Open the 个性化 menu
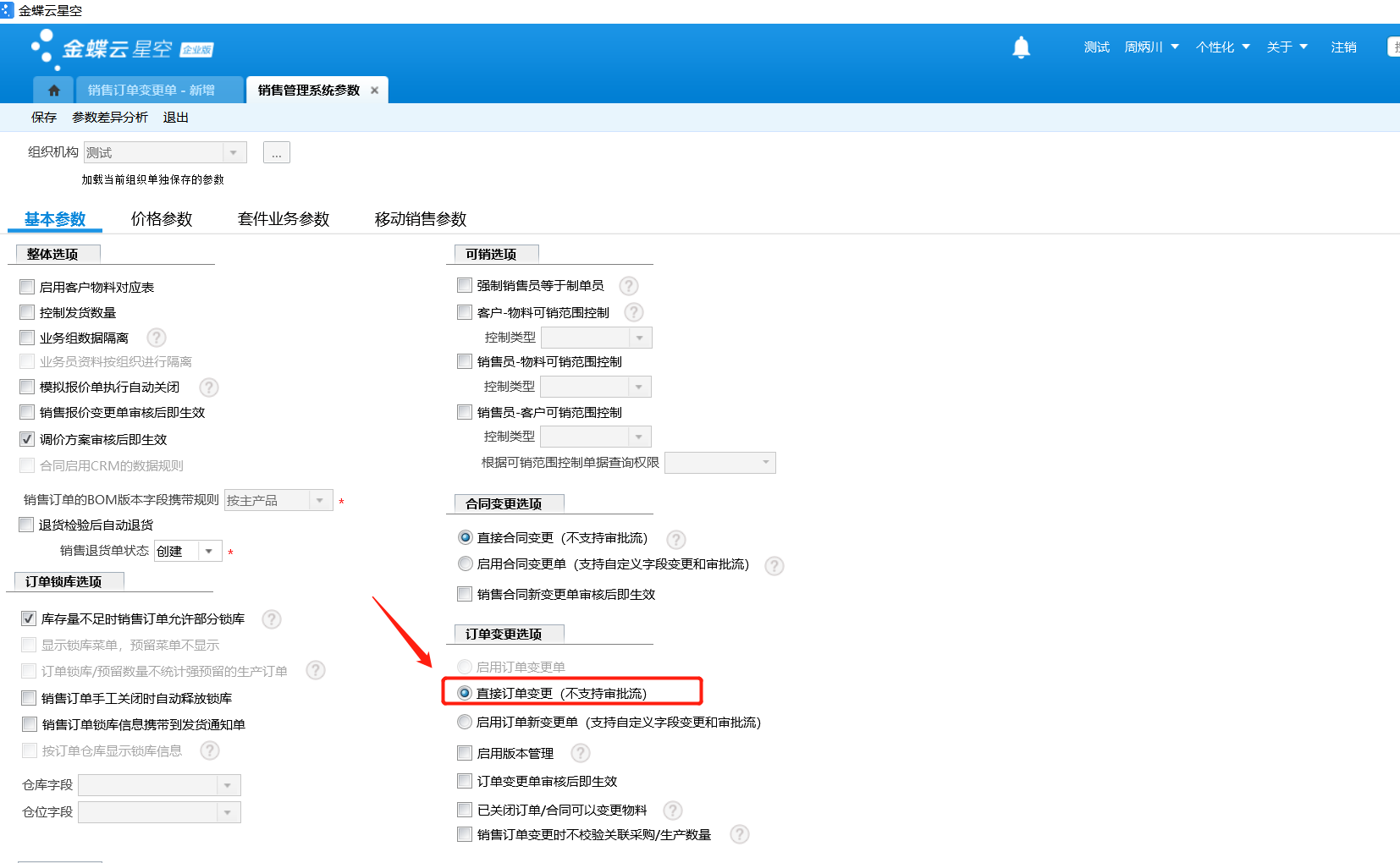 point(1223,47)
